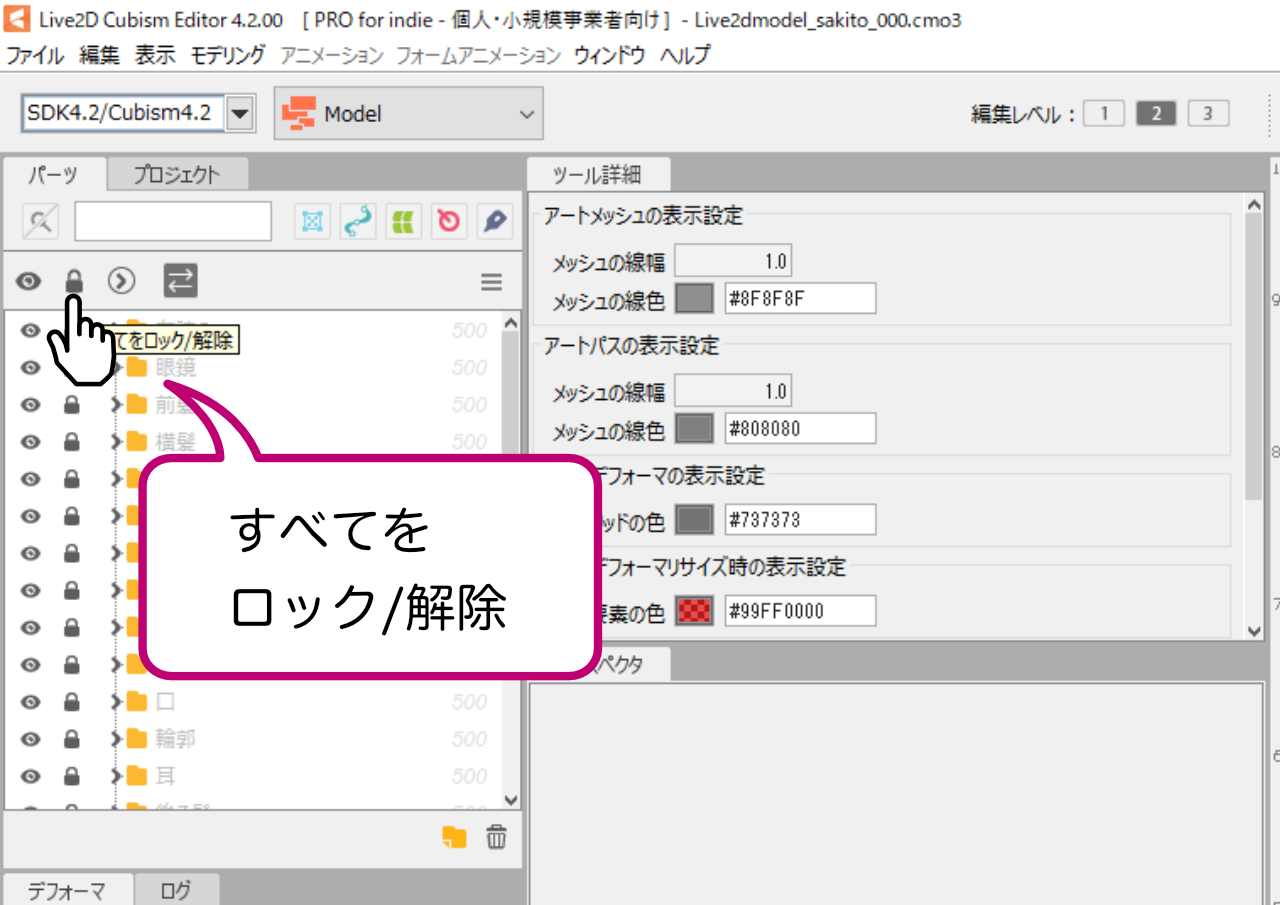Click the art path filter icon
This screenshot has height=905, width=1280.
358,221
